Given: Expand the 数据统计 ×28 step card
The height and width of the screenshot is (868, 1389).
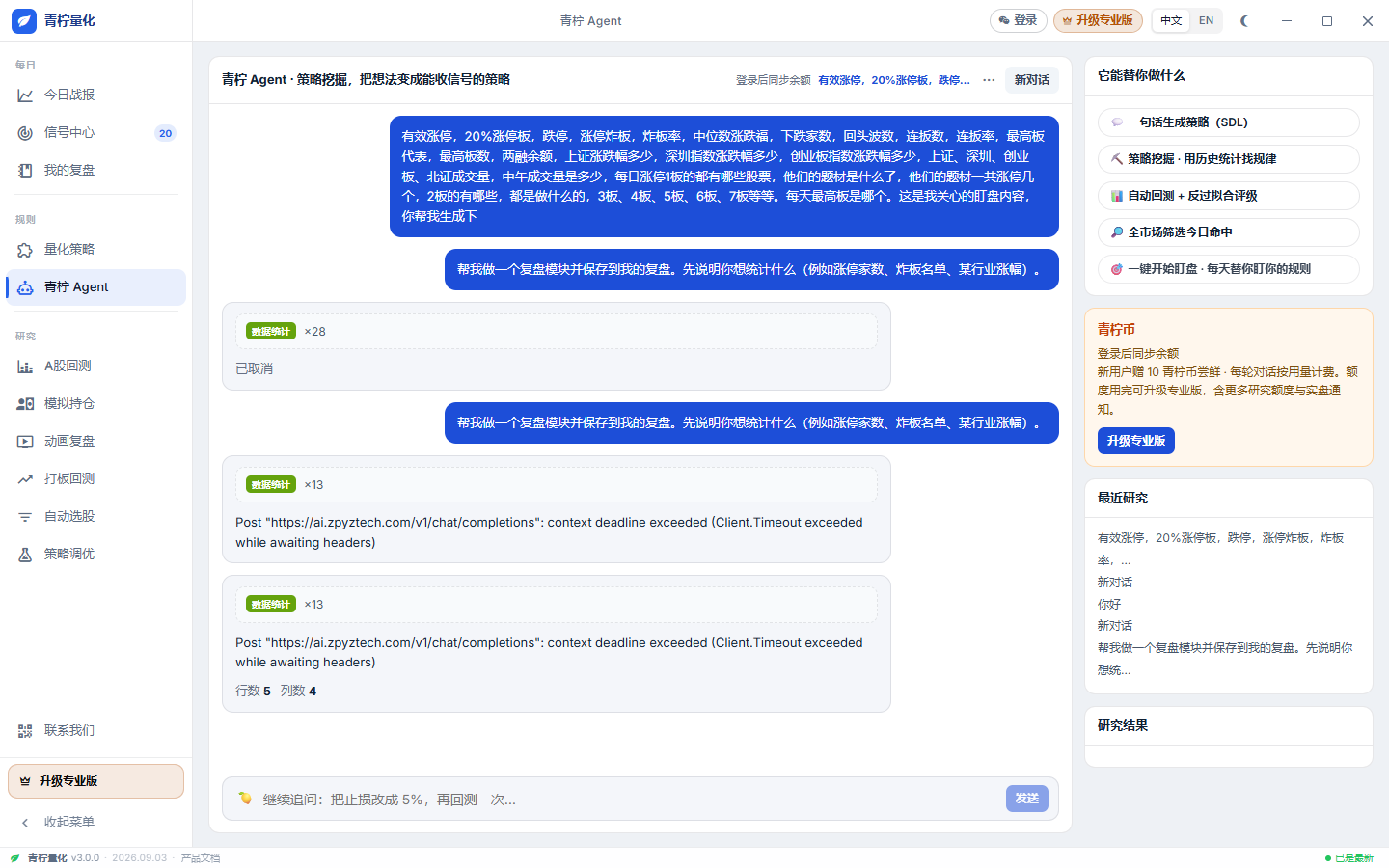Looking at the screenshot, I should [556, 331].
